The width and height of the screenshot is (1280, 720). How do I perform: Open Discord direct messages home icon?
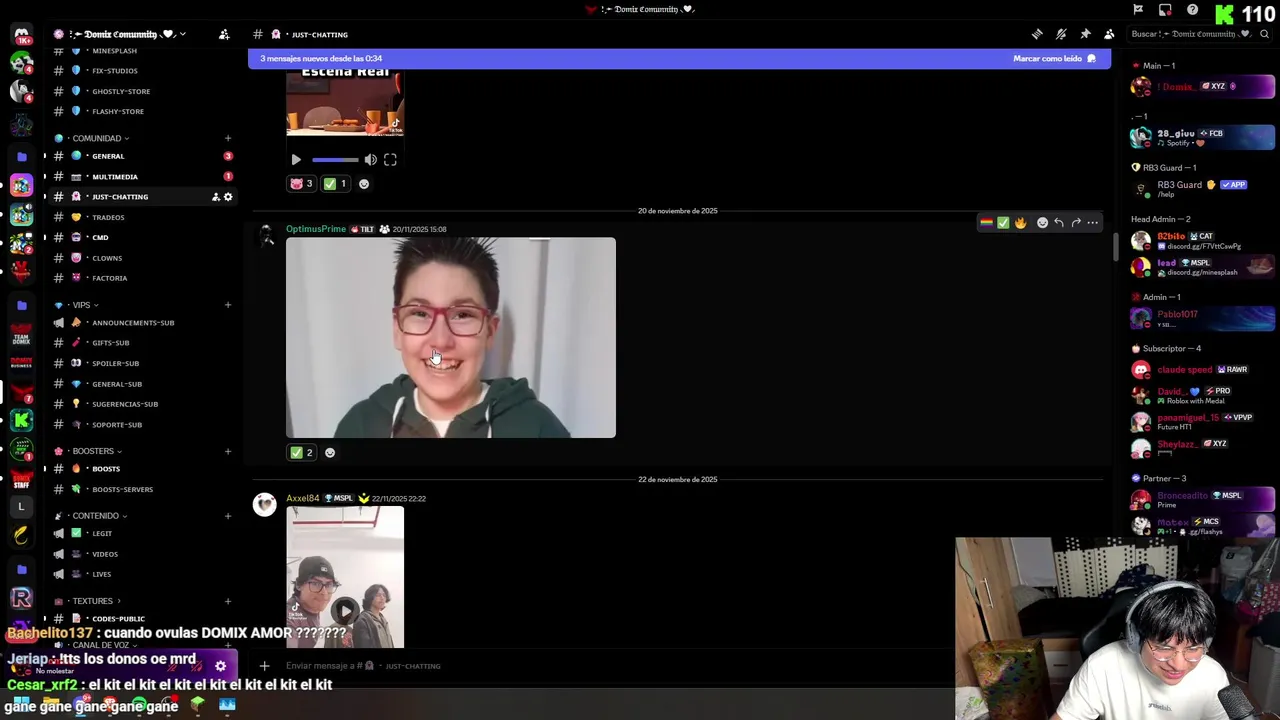tap(21, 35)
